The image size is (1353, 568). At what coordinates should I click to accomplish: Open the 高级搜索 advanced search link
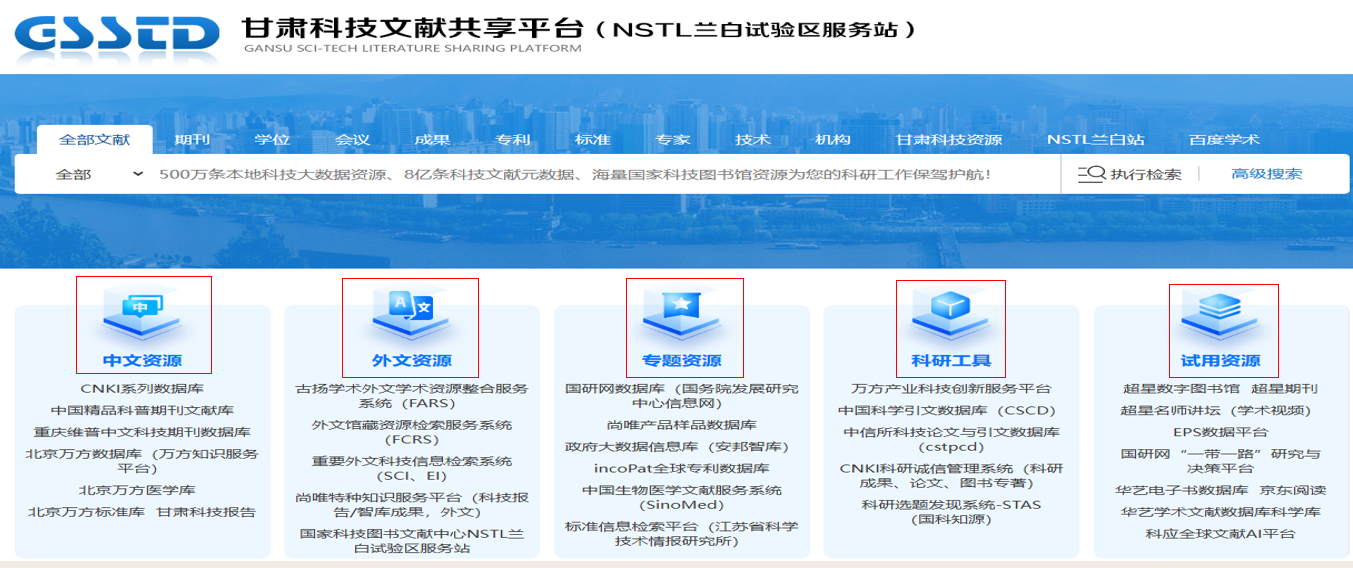click(x=1267, y=174)
